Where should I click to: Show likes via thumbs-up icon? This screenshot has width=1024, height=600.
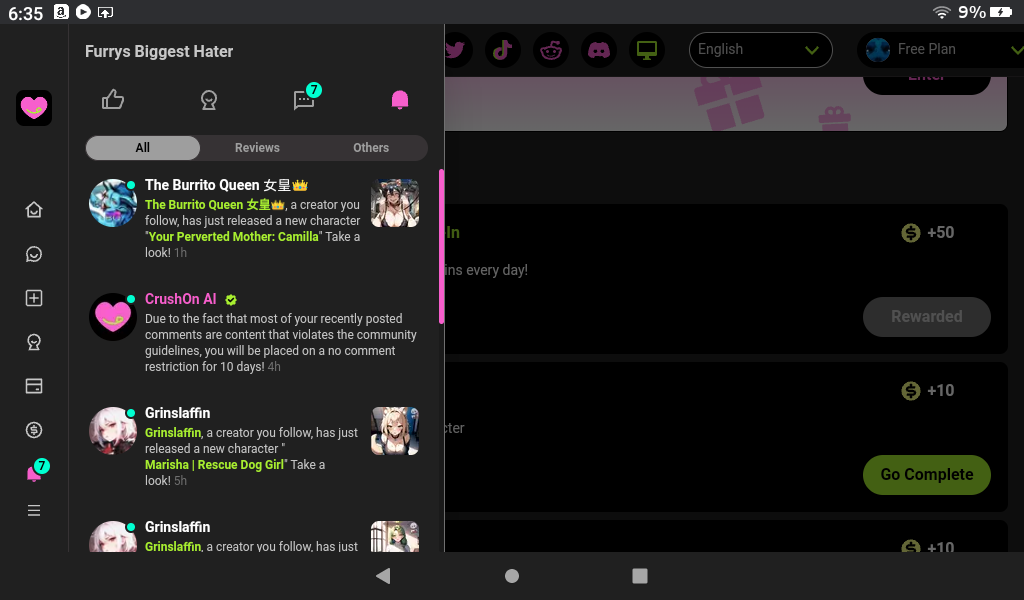coord(113,99)
